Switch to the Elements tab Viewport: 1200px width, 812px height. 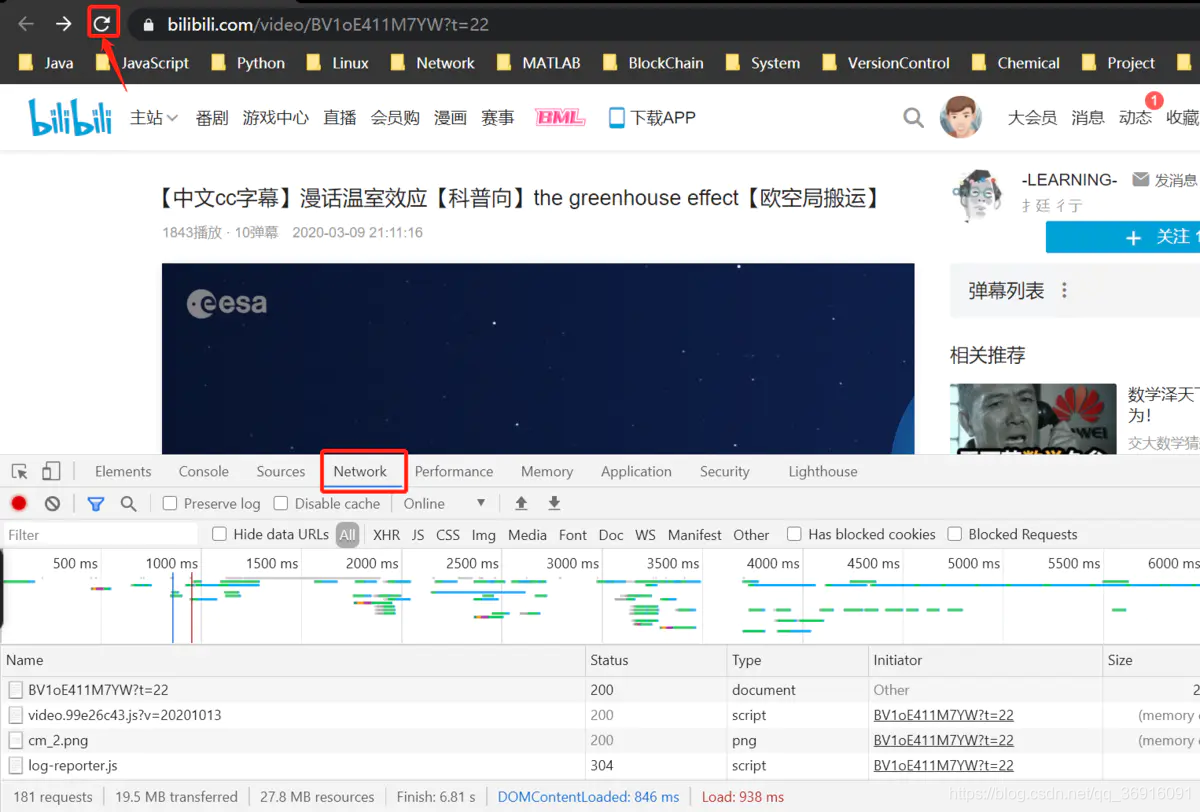coord(123,472)
